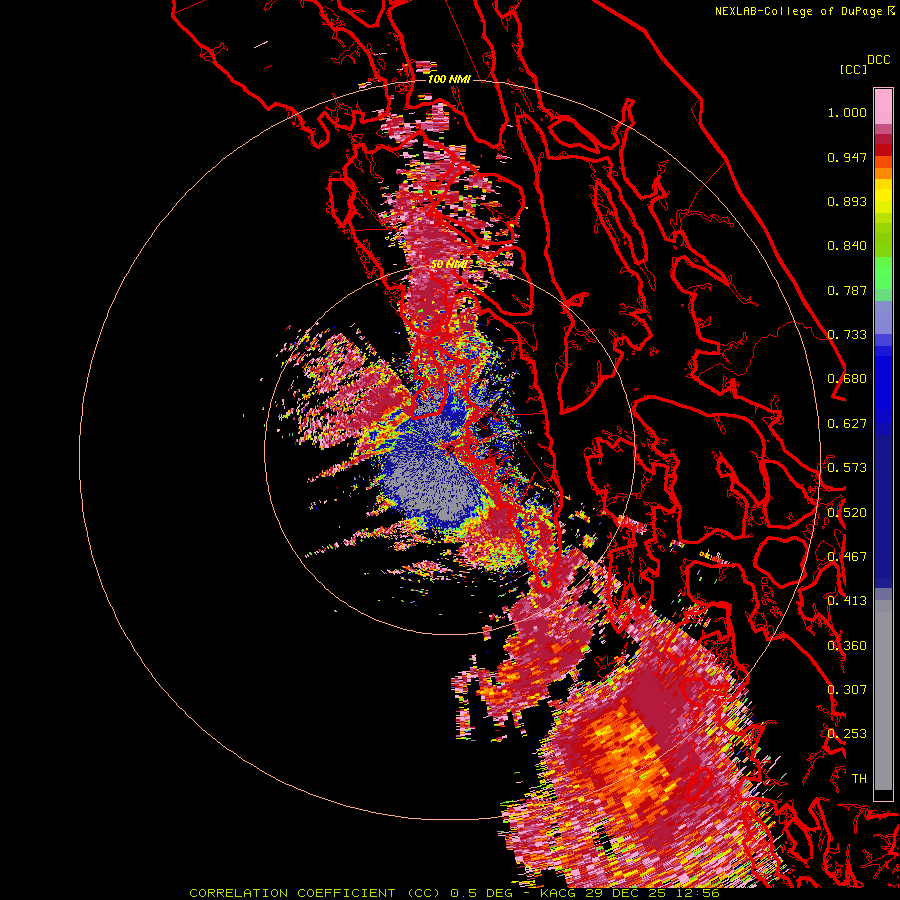The image size is (900, 900).
Task: Select the 0.733 legend value
Action: click(847, 335)
